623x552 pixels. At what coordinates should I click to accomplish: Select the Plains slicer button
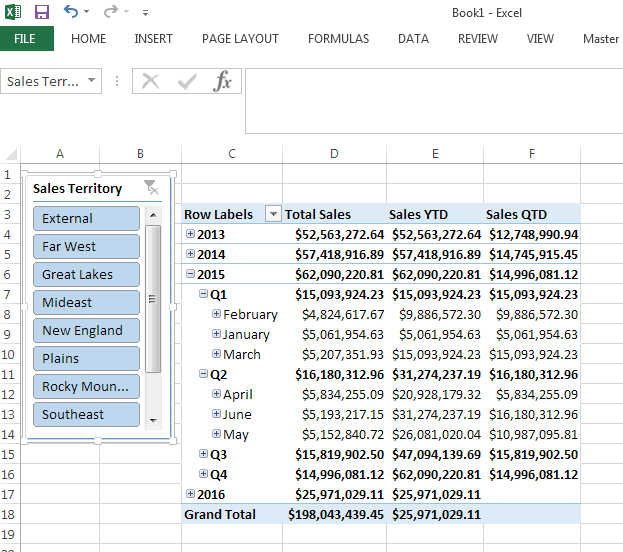coord(86,358)
